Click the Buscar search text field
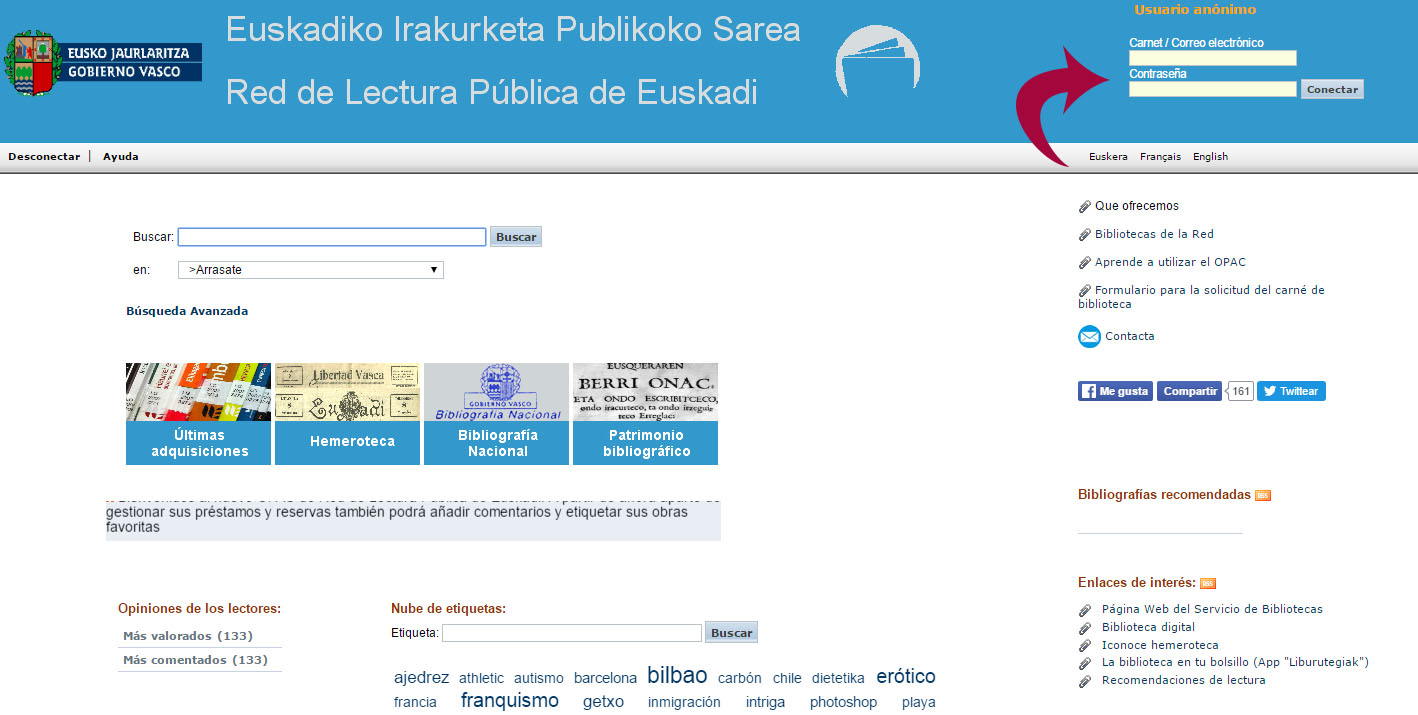This screenshot has width=1418, height=715. pyautogui.click(x=332, y=237)
